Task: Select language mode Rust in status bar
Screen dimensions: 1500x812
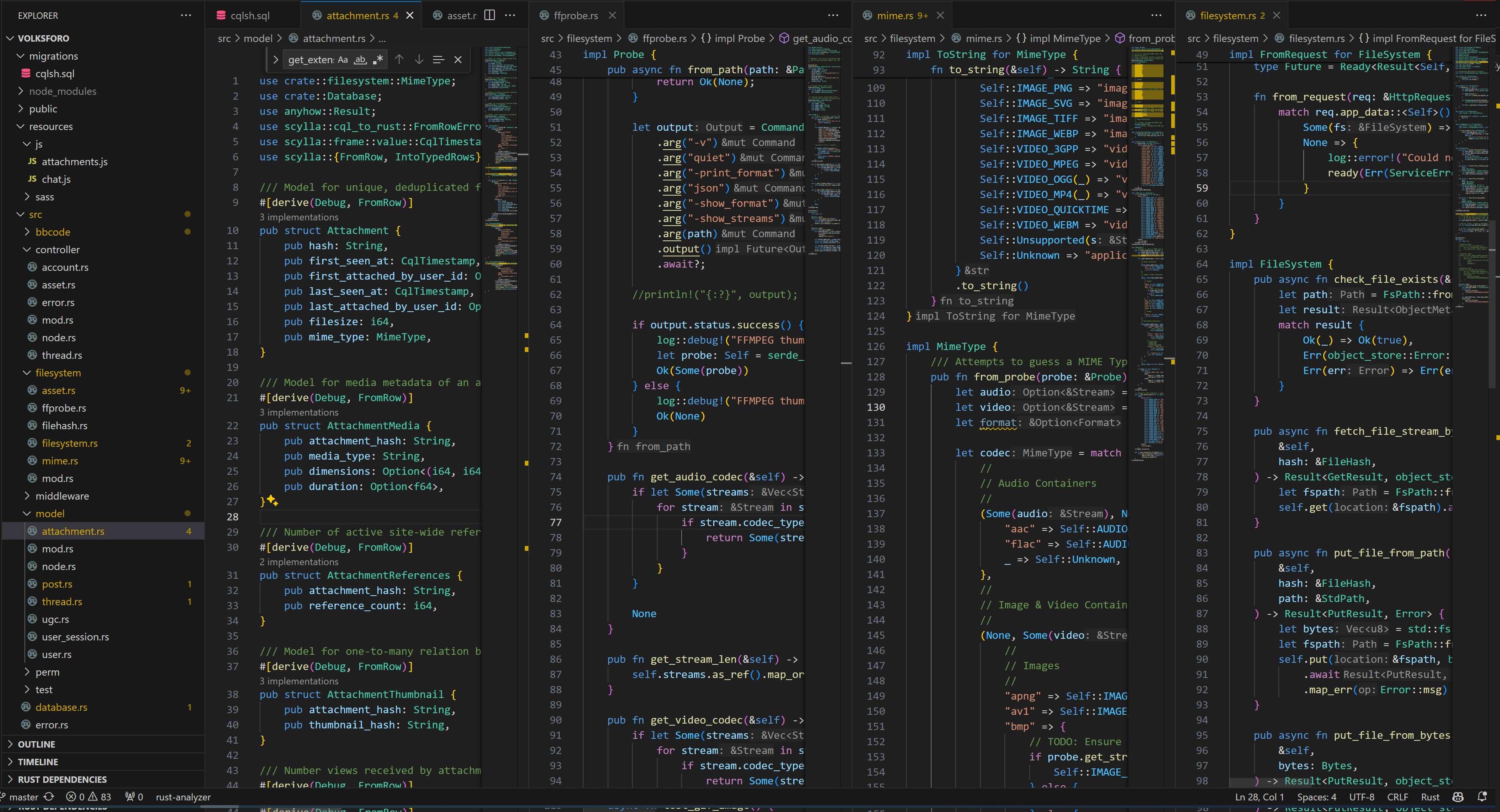Action: (x=1430, y=797)
